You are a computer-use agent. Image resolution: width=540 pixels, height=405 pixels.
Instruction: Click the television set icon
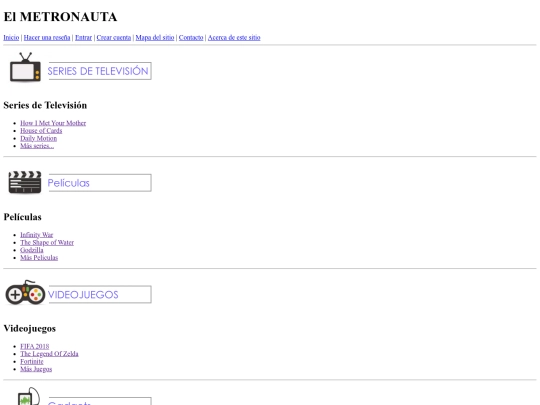25,68
